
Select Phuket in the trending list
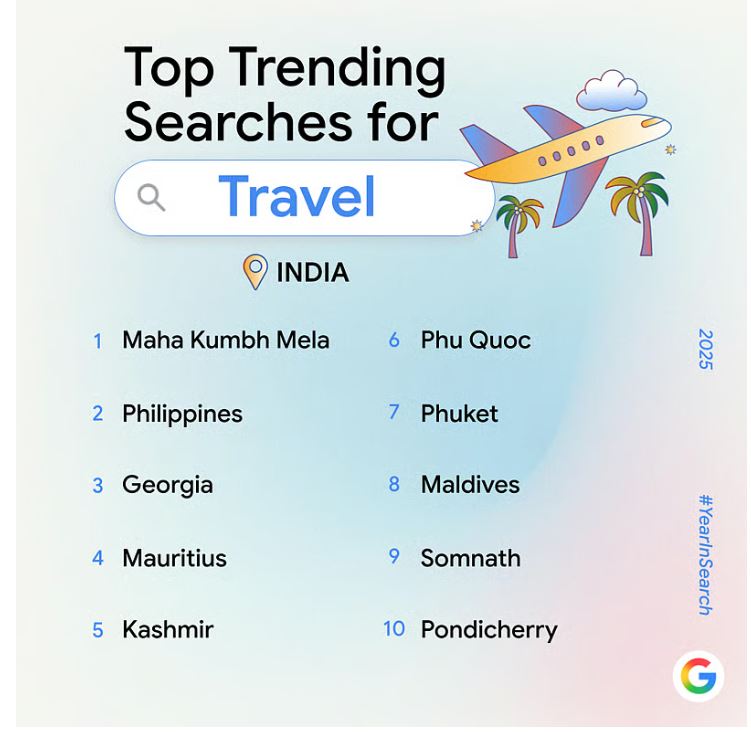pos(459,414)
